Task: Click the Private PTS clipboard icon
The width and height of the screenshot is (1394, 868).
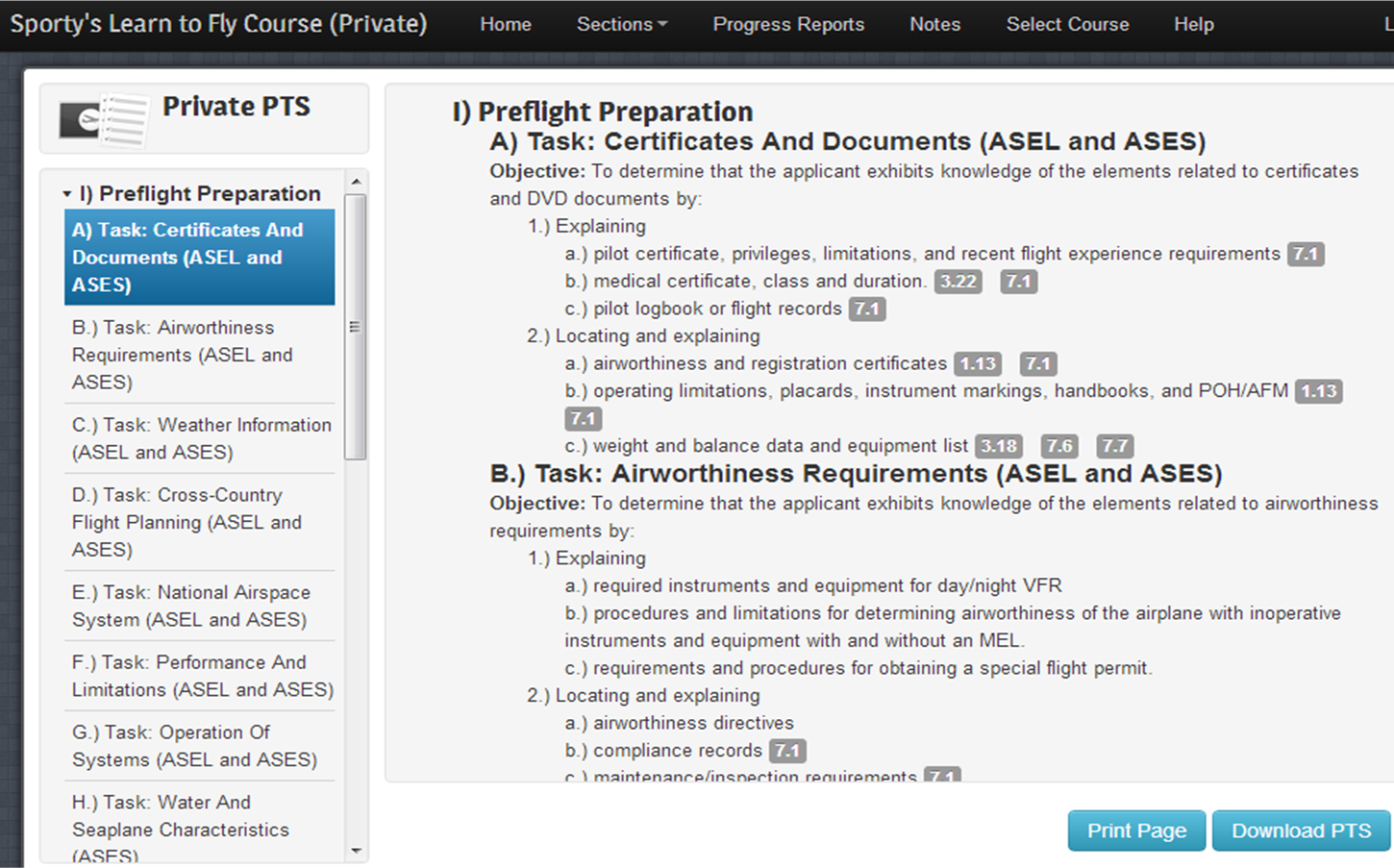Action: (101, 119)
